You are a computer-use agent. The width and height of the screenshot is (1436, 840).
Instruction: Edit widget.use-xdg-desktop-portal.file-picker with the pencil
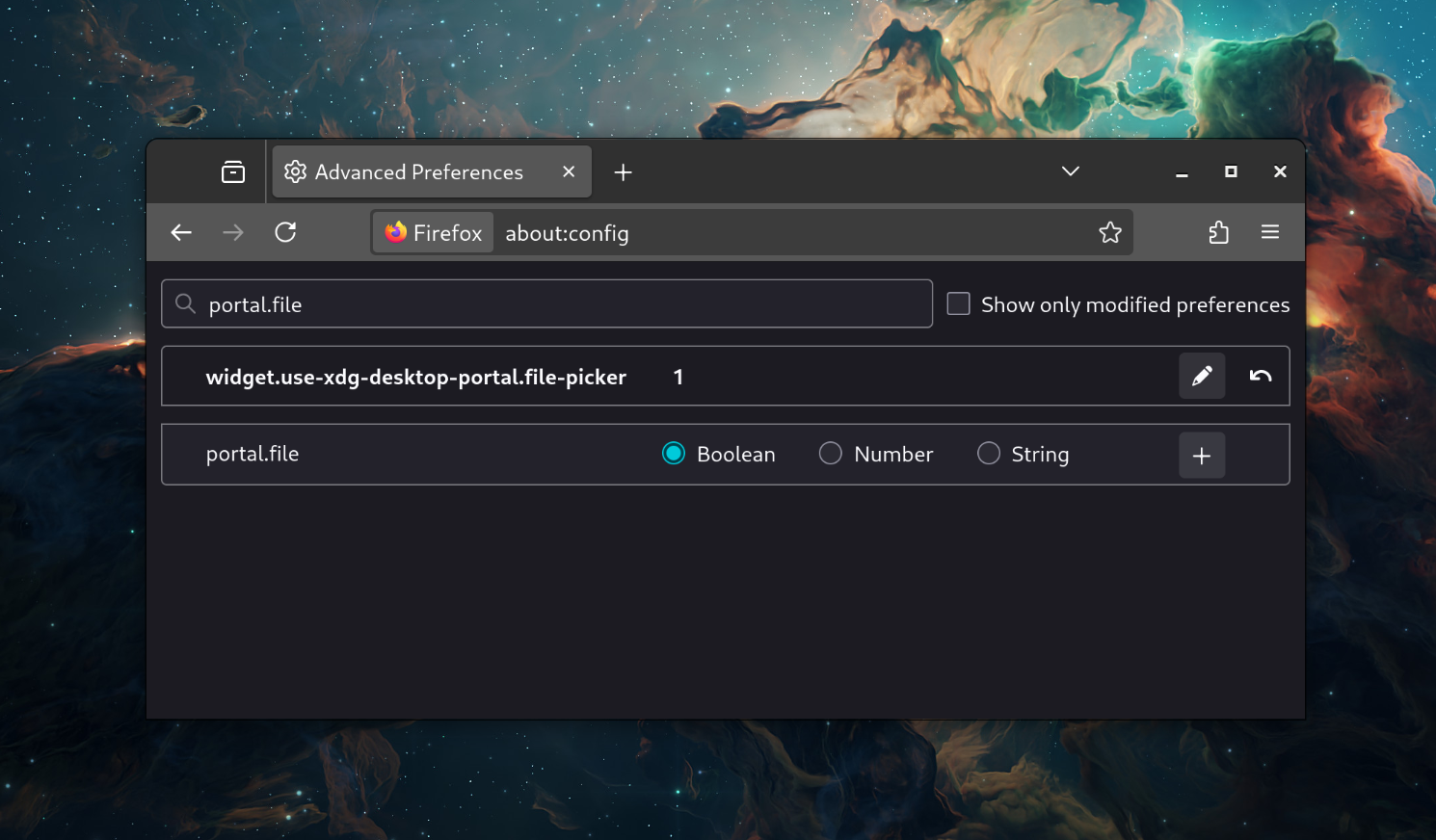click(x=1202, y=376)
